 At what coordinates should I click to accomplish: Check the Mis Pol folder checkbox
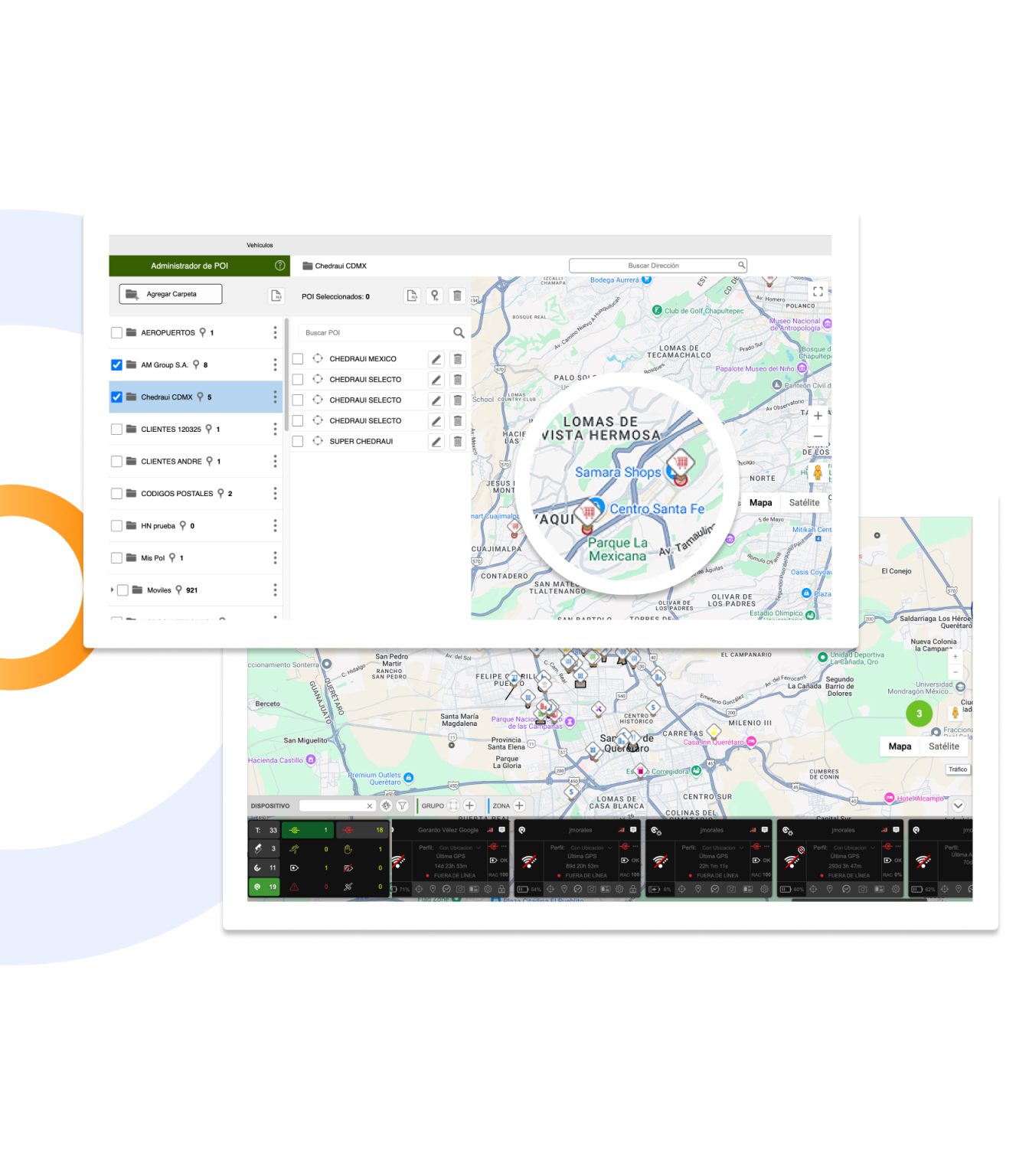116,557
